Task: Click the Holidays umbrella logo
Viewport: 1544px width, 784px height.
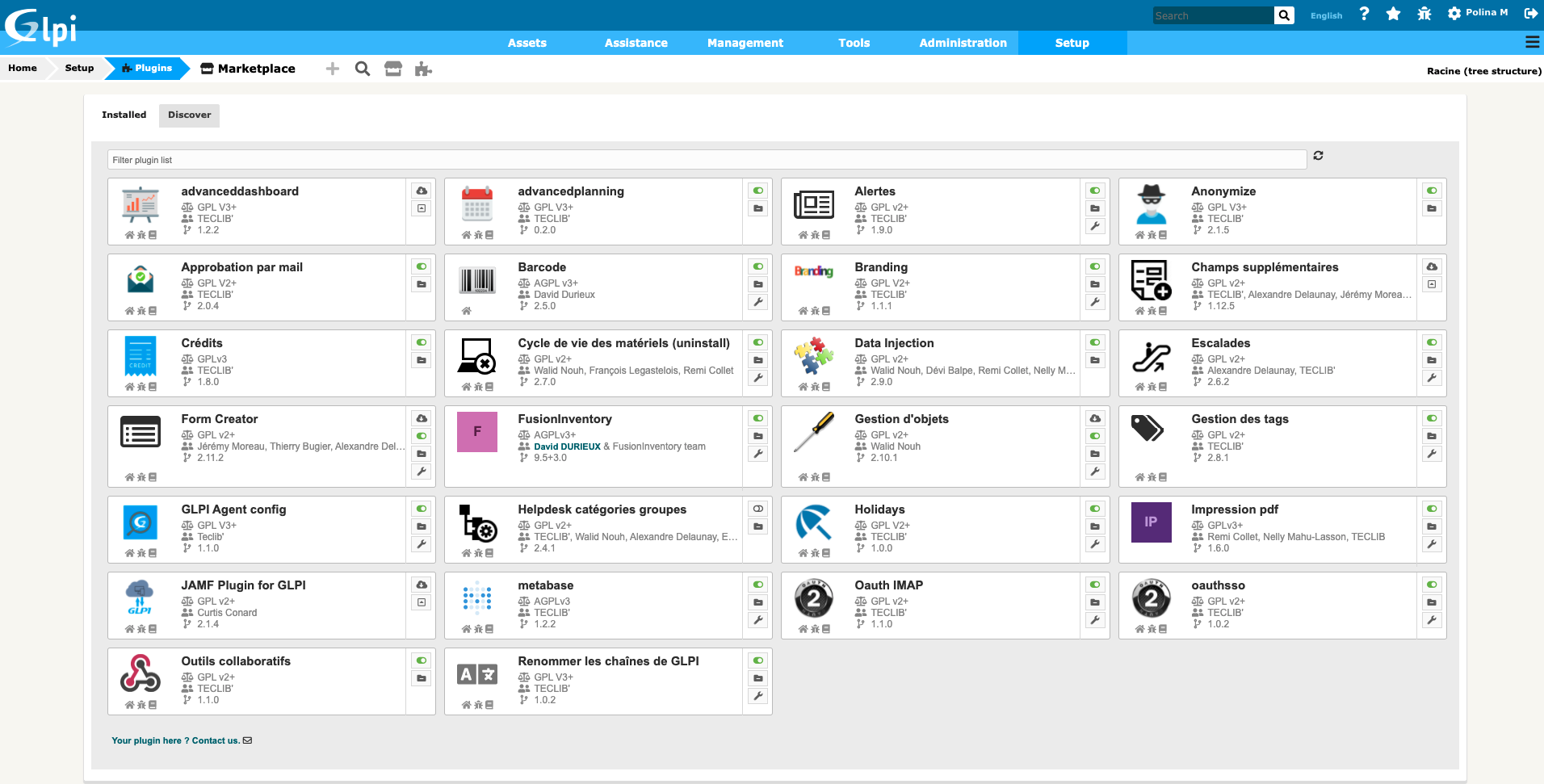Action: [814, 522]
